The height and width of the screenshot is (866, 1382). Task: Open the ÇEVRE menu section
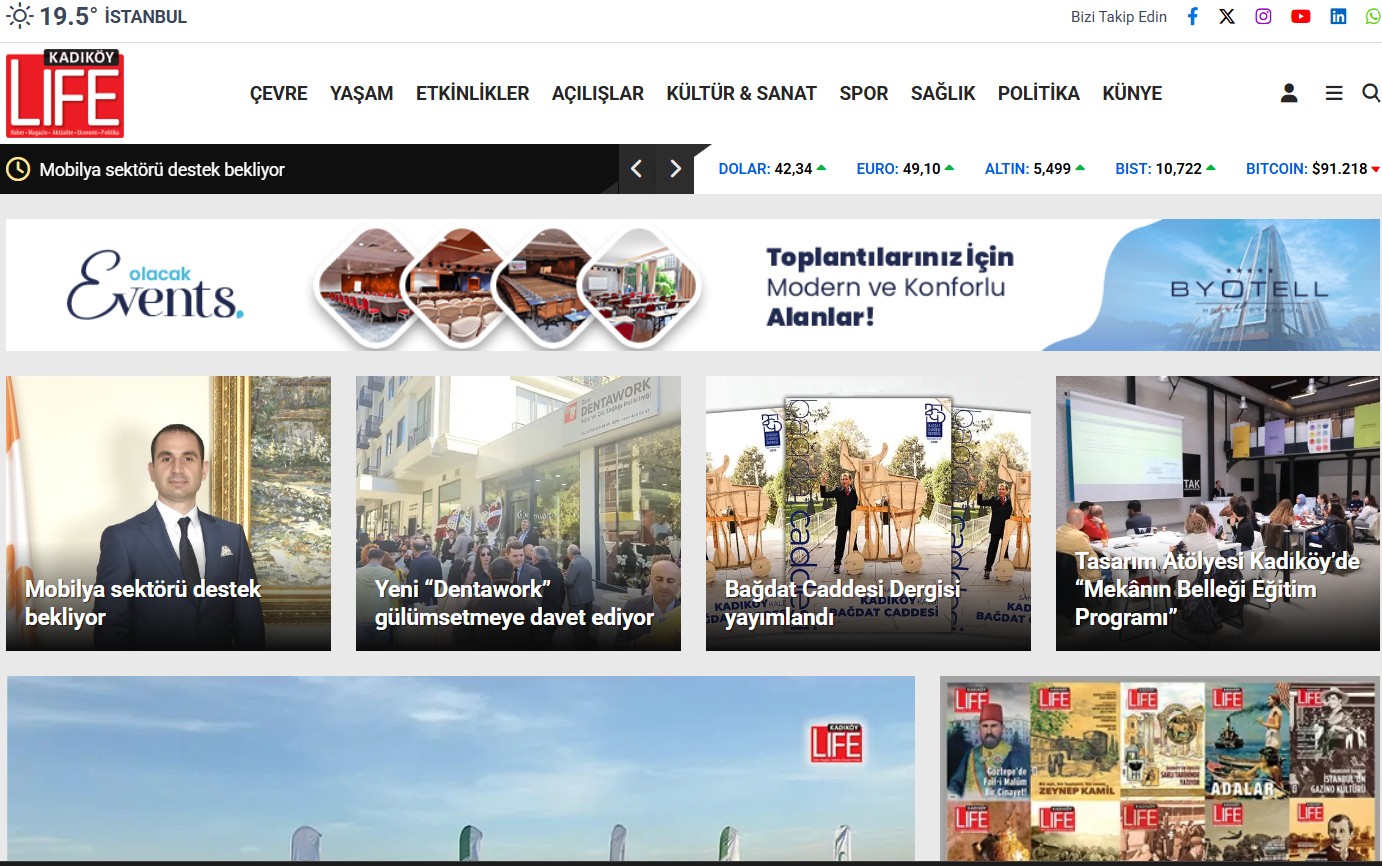tap(278, 93)
